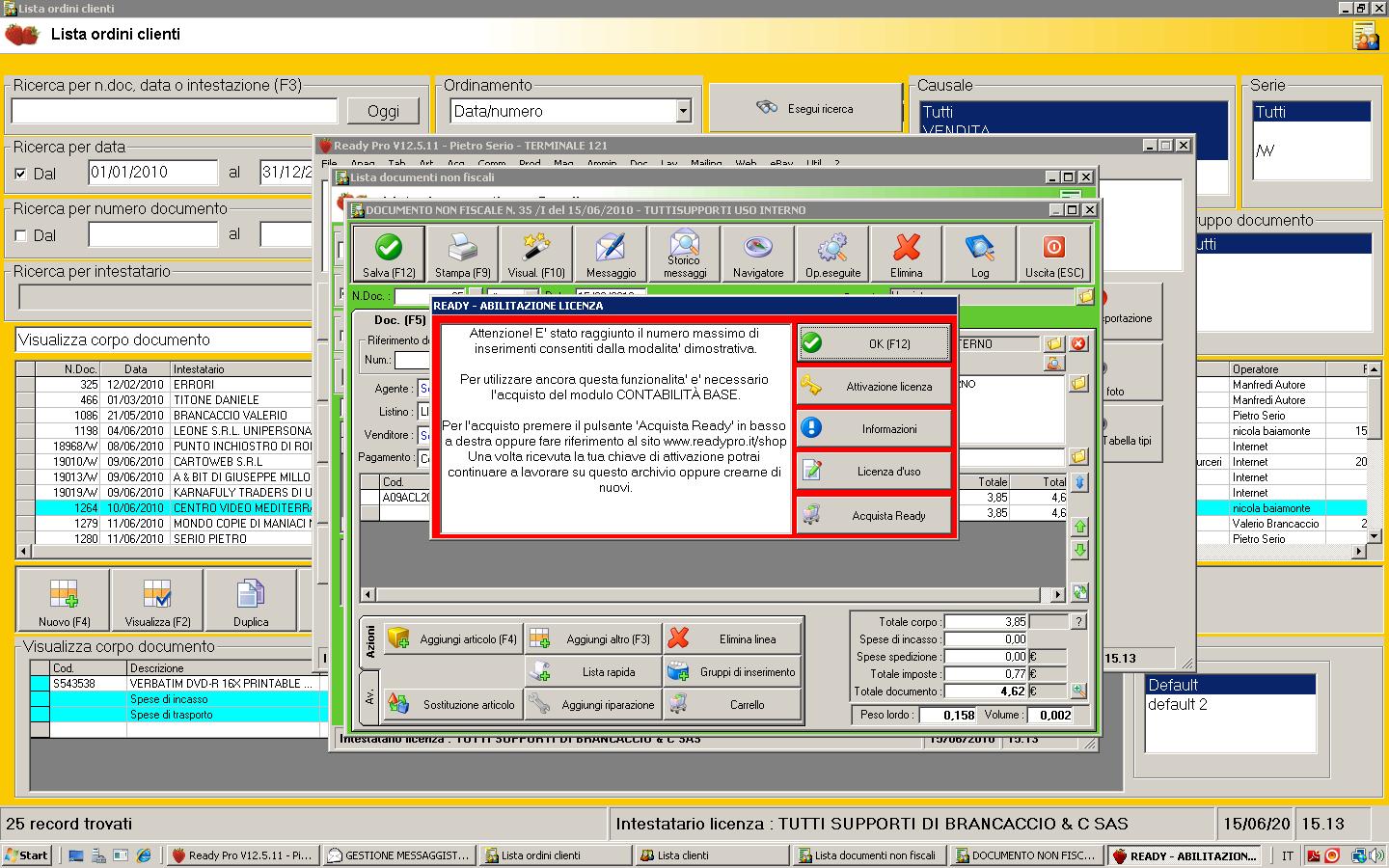This screenshot has height=868, width=1389.
Task: Confirm the license dialog with OK (F12)
Action: 874,343
